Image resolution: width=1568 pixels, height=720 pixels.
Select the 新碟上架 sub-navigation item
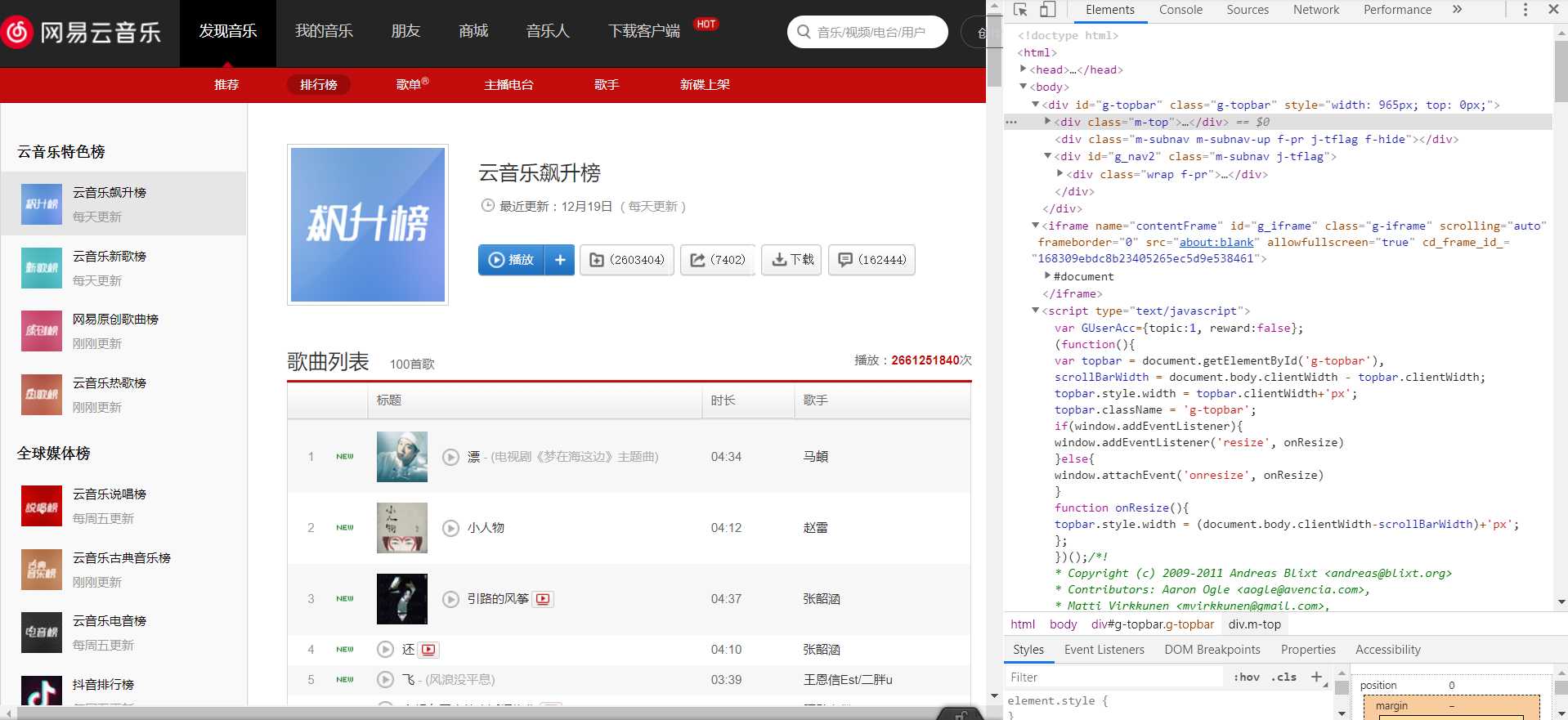click(x=705, y=84)
